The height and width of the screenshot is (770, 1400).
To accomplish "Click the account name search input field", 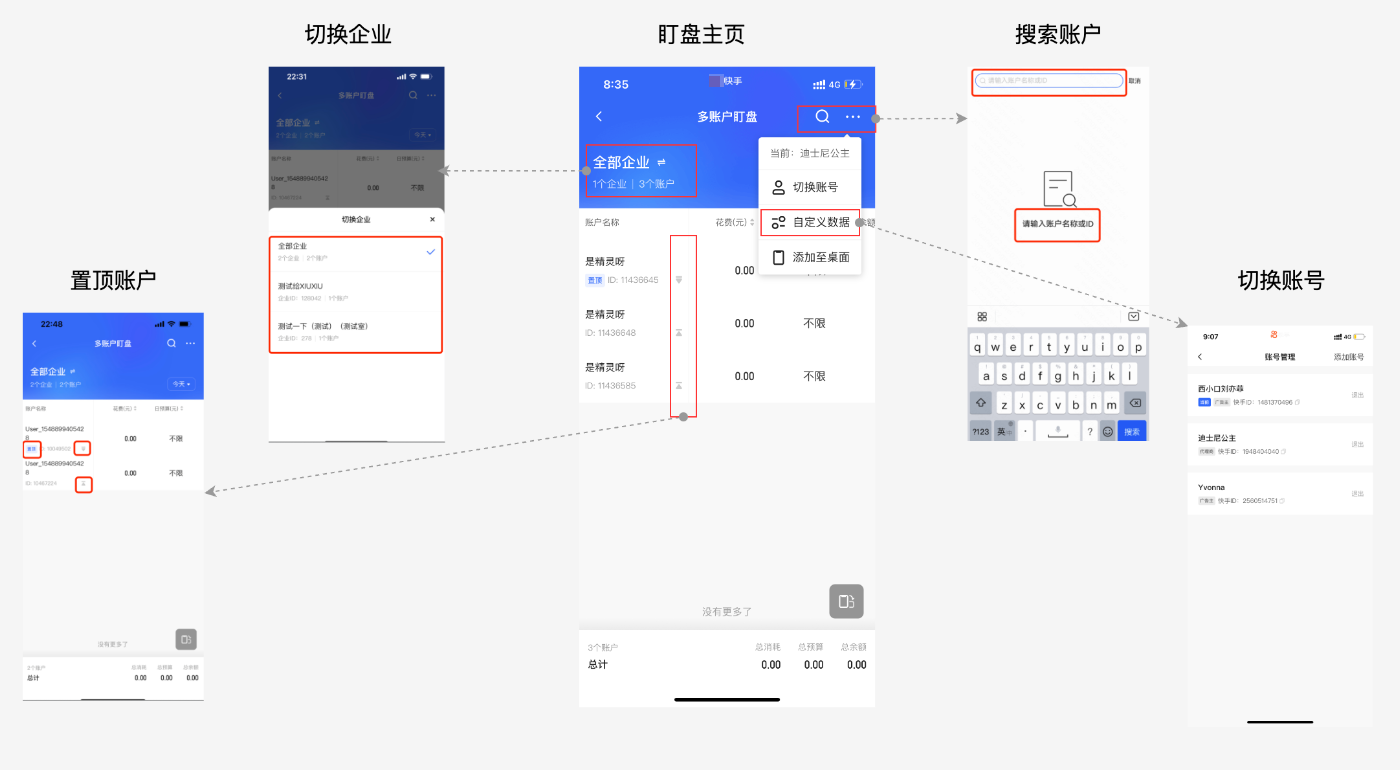I will pyautogui.click(x=1049, y=80).
